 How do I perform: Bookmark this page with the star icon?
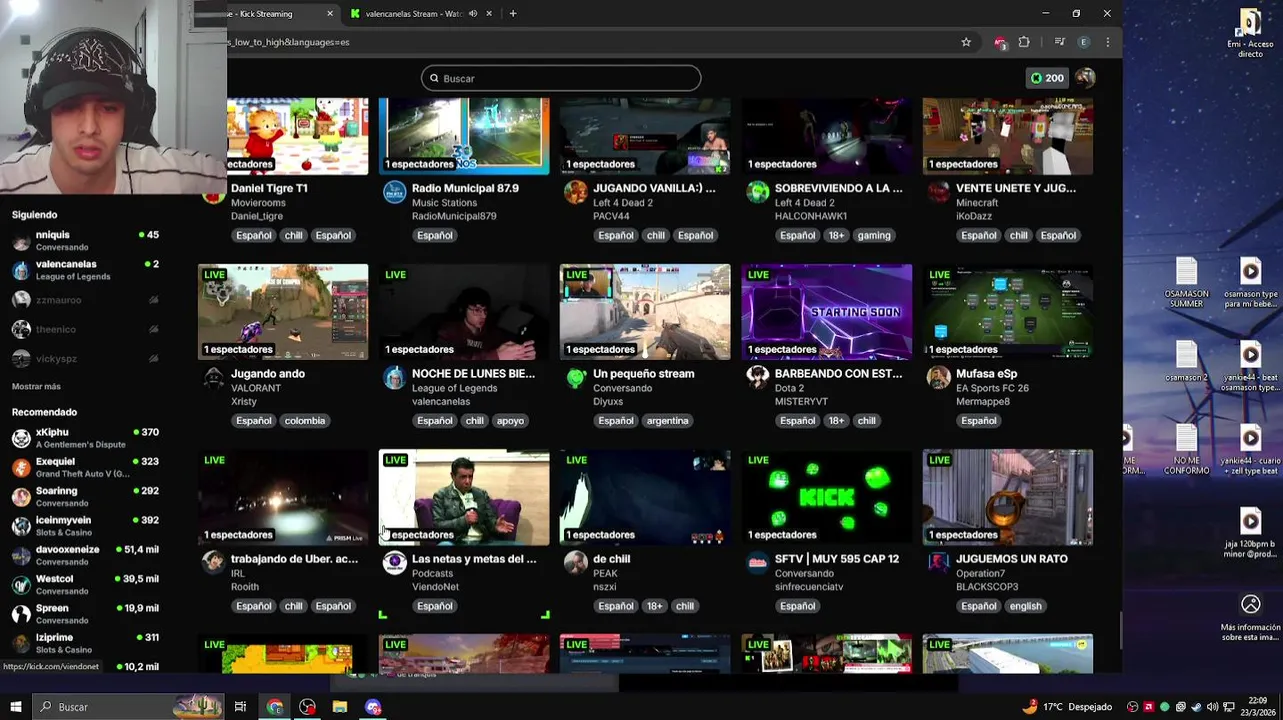tap(966, 42)
